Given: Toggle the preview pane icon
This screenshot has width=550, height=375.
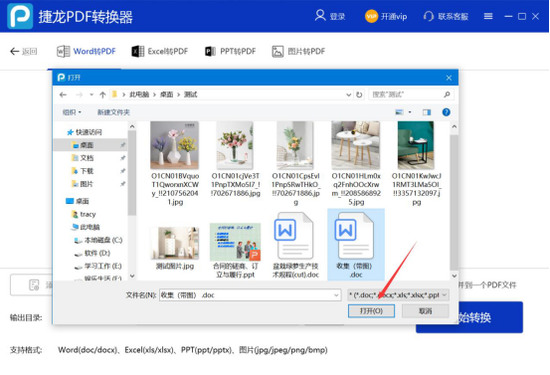Looking at the screenshot, I should (x=427, y=112).
